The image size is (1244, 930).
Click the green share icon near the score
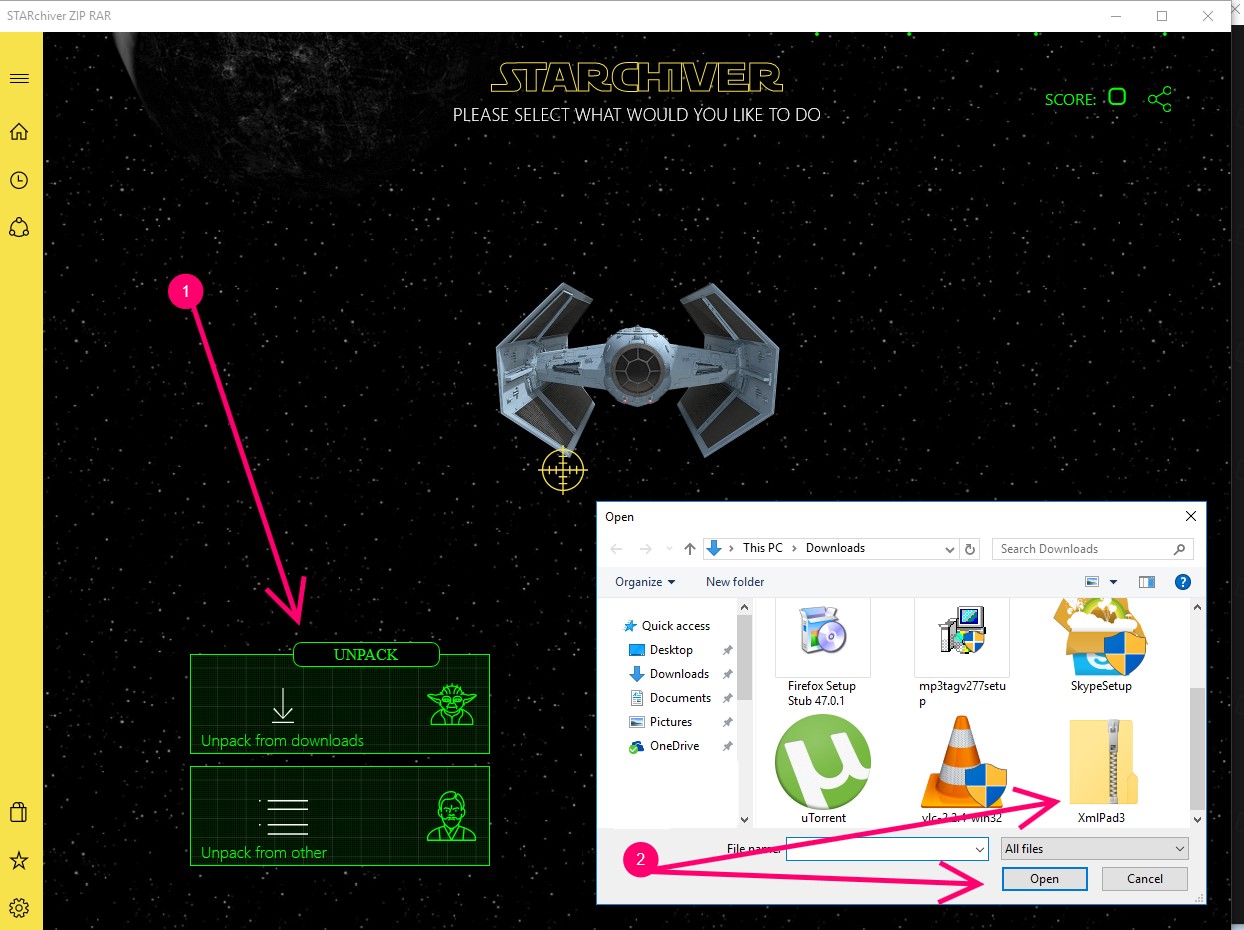pos(1160,99)
